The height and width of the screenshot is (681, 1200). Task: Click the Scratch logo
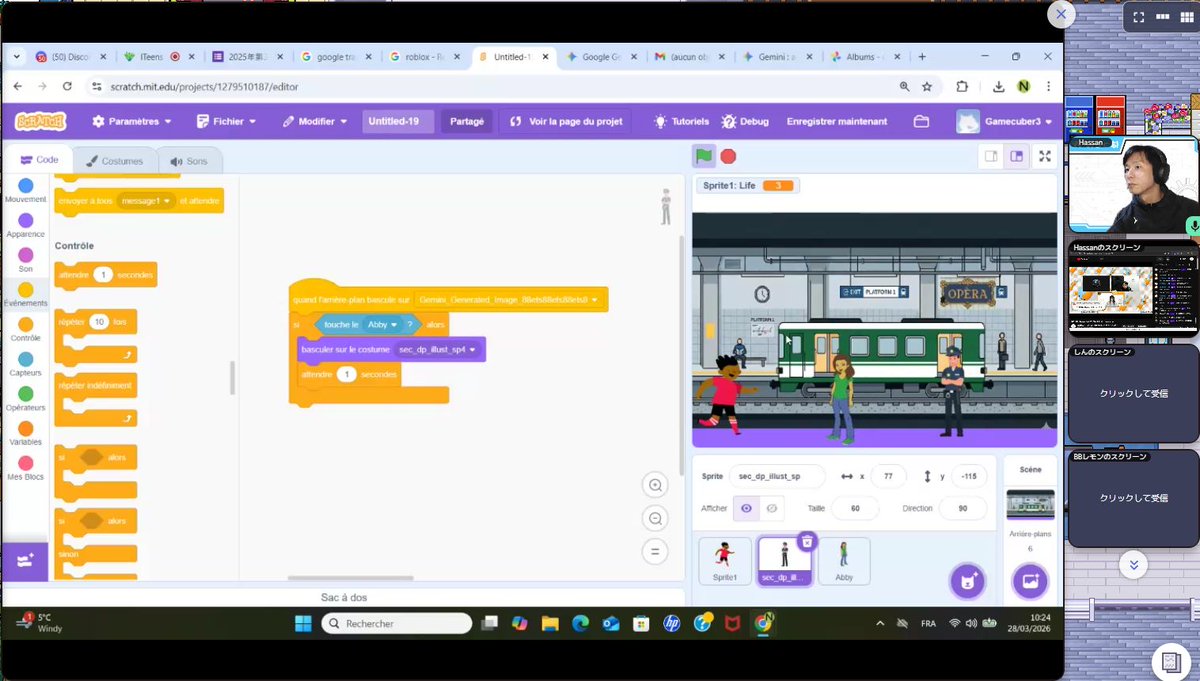click(41, 121)
